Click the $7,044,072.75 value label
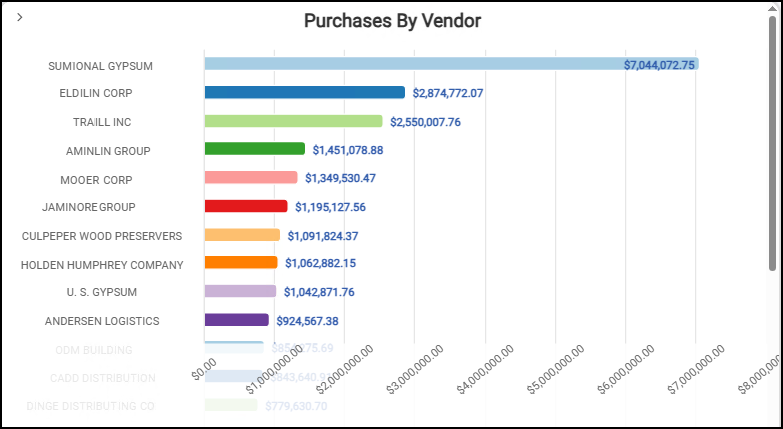The height and width of the screenshot is (429, 783). (659, 65)
